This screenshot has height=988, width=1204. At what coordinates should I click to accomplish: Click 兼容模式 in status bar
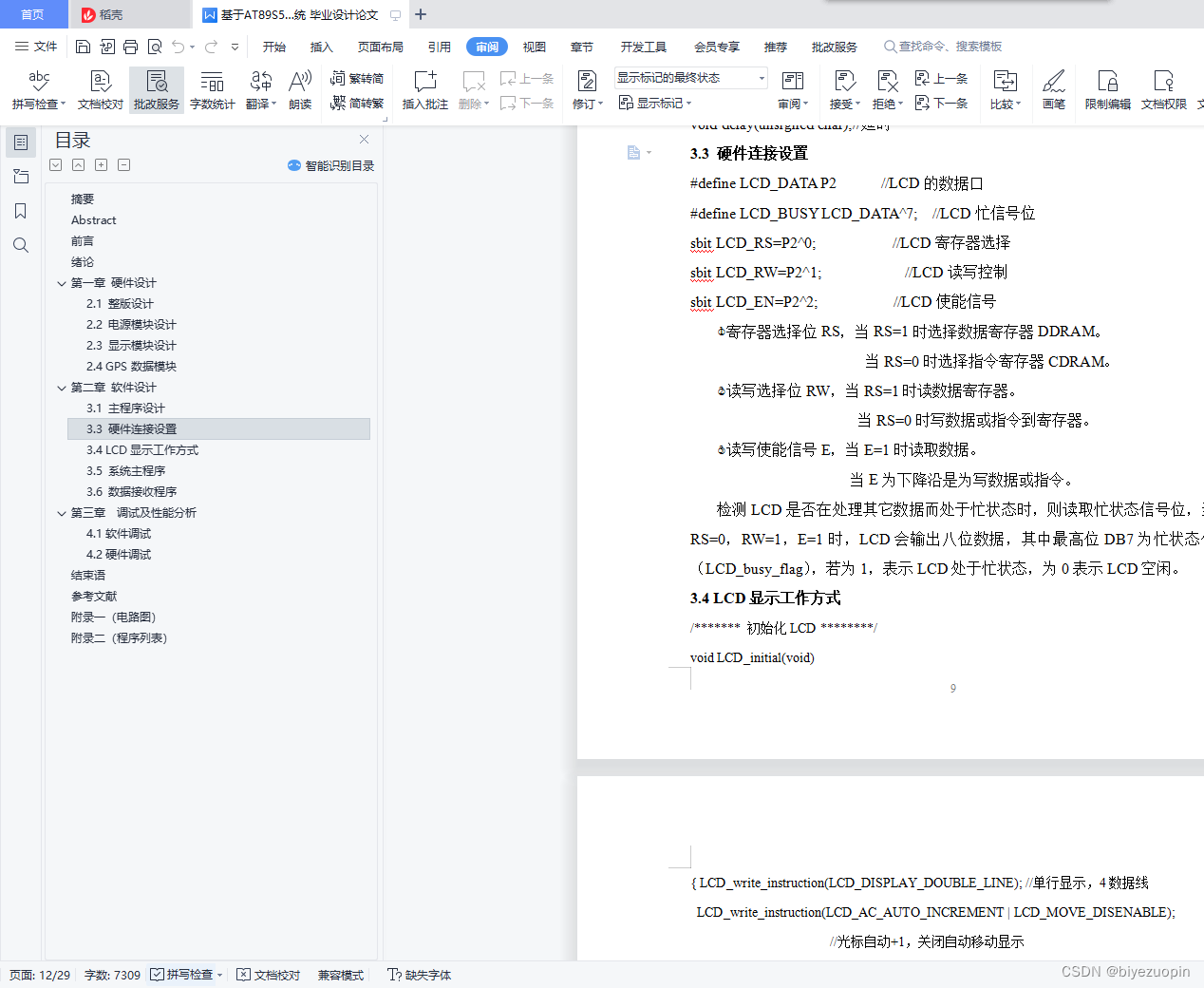pos(341,975)
